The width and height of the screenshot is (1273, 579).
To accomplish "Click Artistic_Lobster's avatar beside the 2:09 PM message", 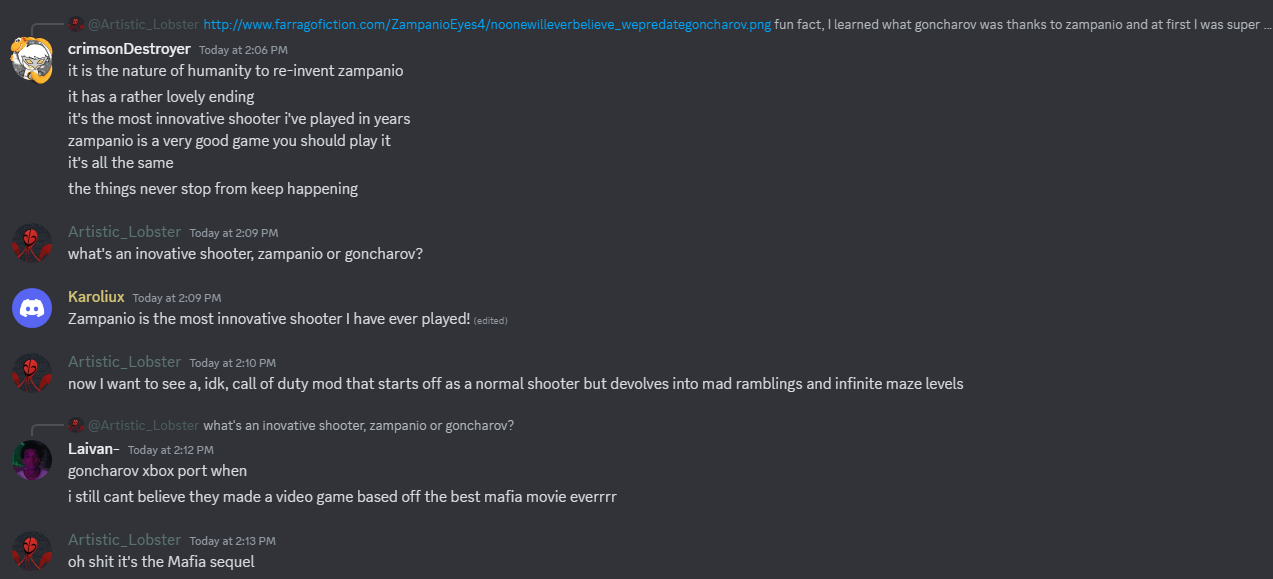I will [x=31, y=242].
